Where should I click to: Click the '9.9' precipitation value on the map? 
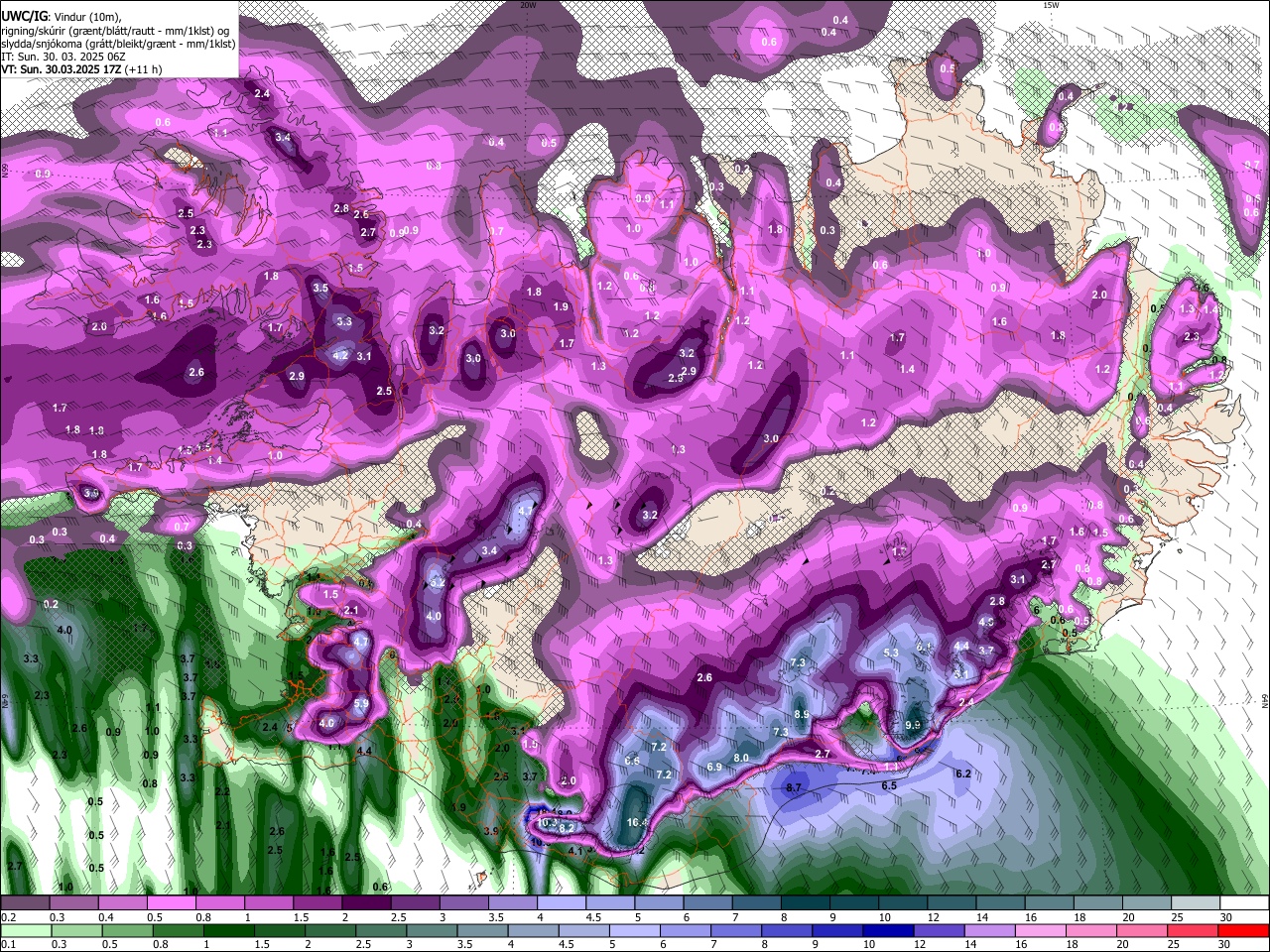[x=914, y=725]
